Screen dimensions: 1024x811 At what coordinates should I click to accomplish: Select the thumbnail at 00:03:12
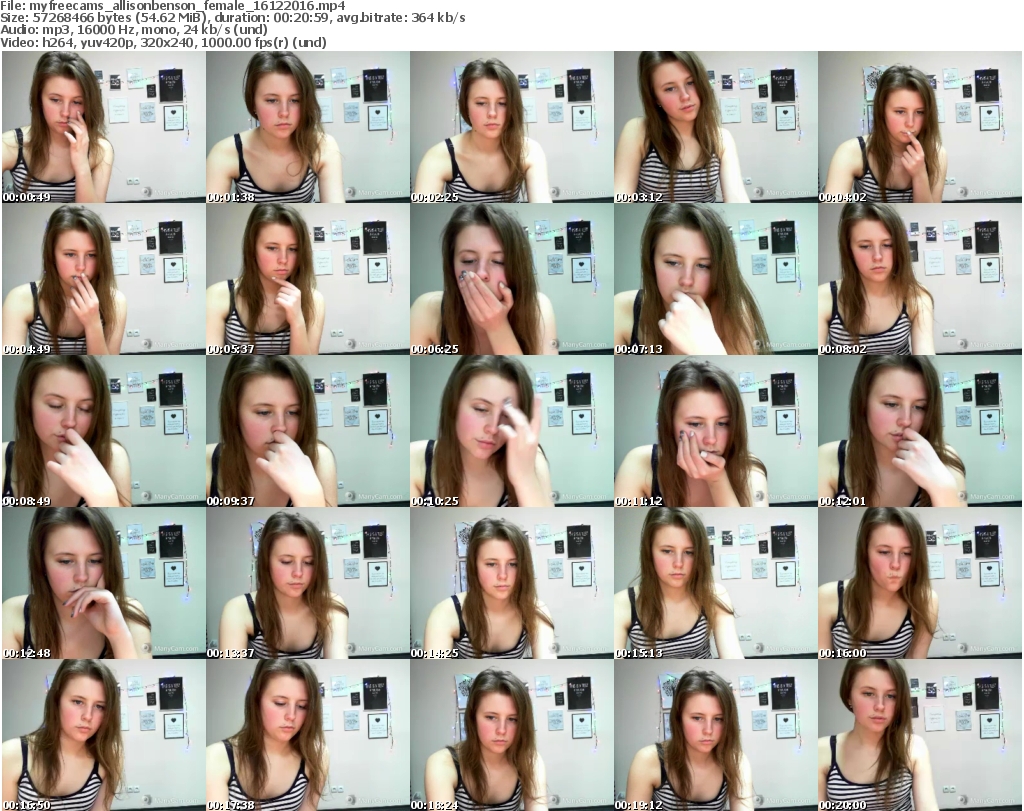[x=715, y=127]
